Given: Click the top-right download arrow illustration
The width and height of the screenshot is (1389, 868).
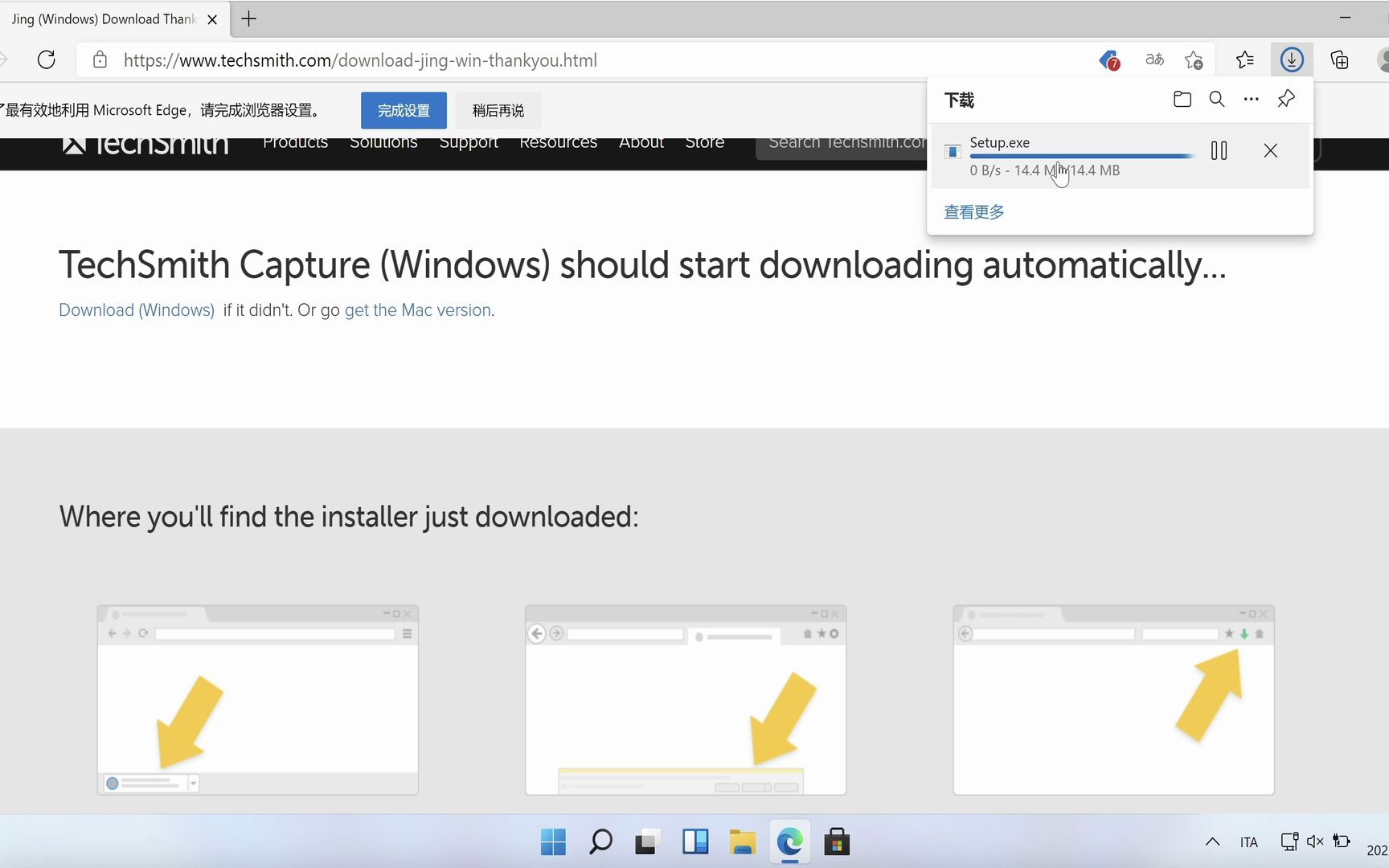Looking at the screenshot, I should [1113, 700].
